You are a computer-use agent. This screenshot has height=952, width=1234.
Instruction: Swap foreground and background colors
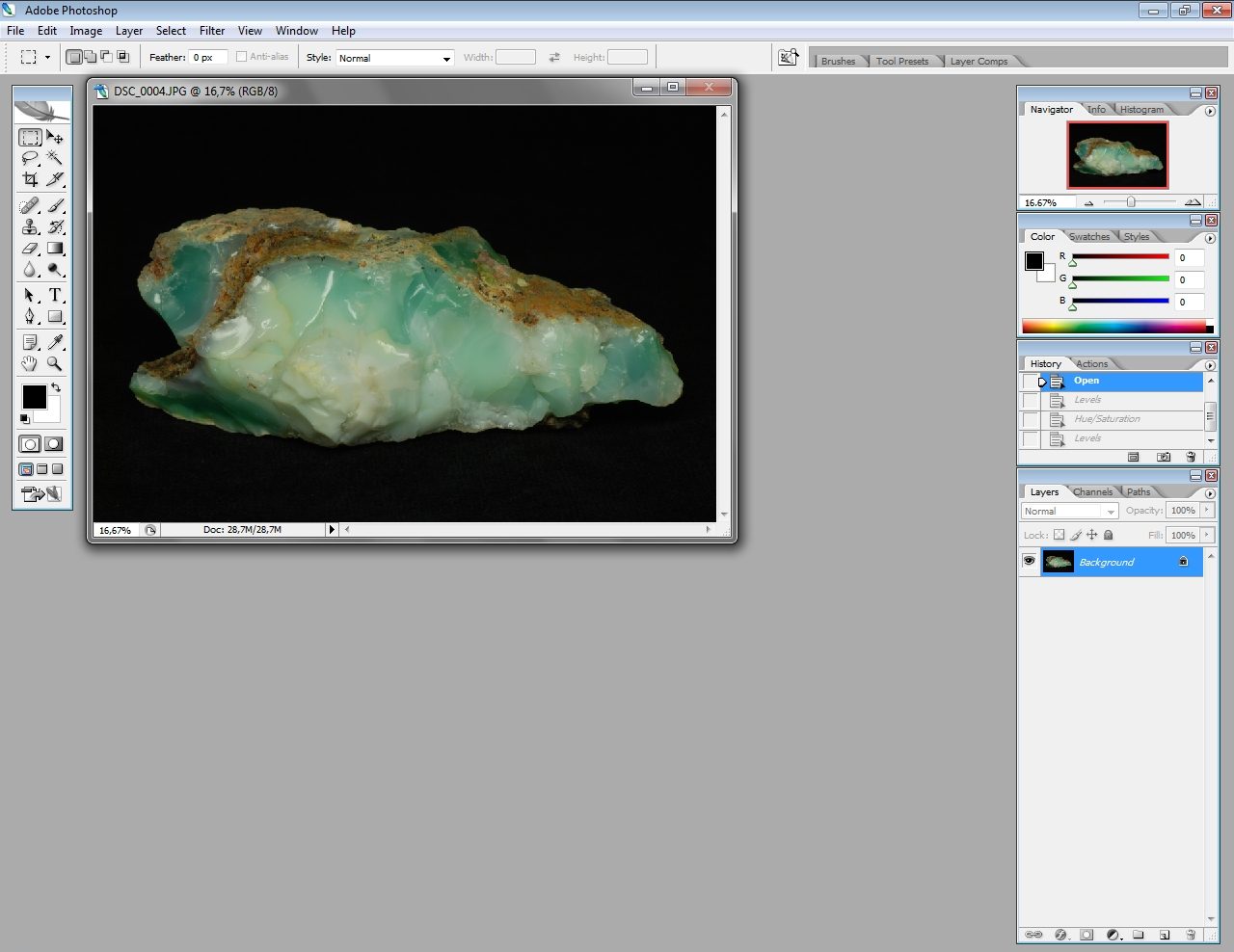point(56,387)
